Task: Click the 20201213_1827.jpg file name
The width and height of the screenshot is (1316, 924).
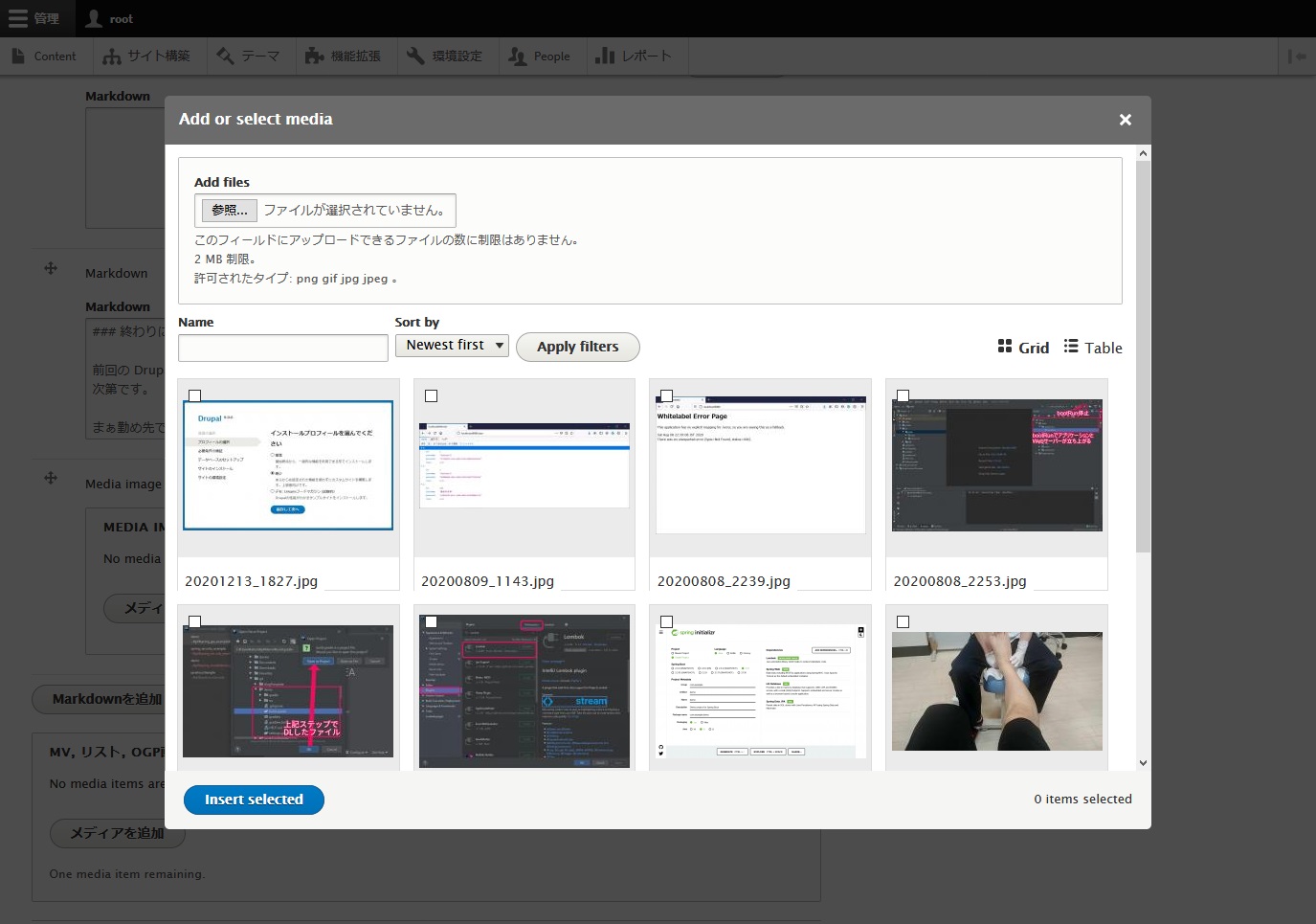Action: coord(251,581)
